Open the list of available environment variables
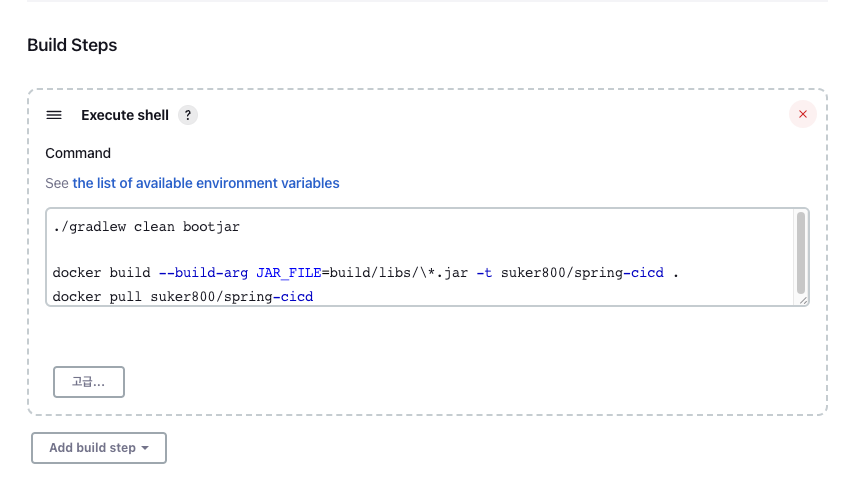Screen dimensions: 854x483 pyautogui.click(x=205, y=183)
